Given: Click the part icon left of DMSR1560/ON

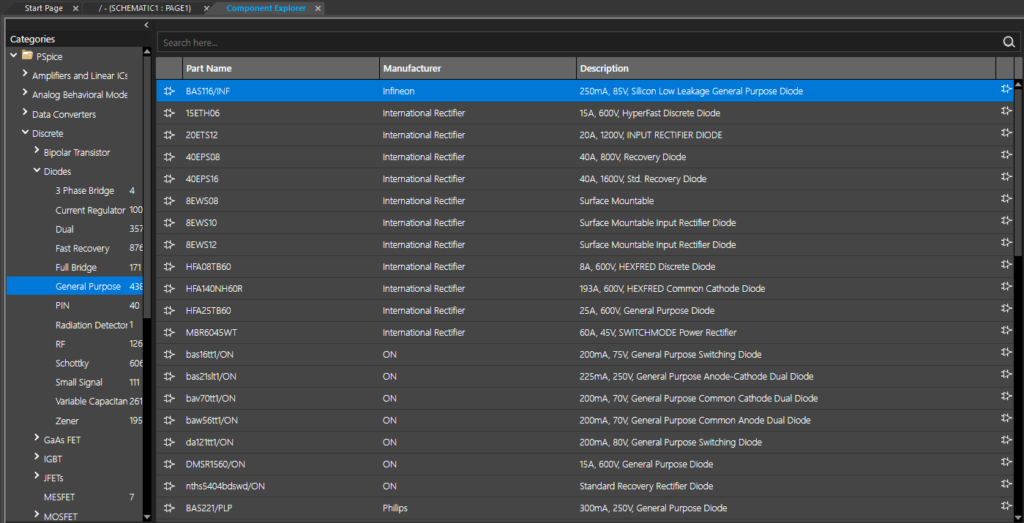Looking at the screenshot, I should pyautogui.click(x=169, y=464).
